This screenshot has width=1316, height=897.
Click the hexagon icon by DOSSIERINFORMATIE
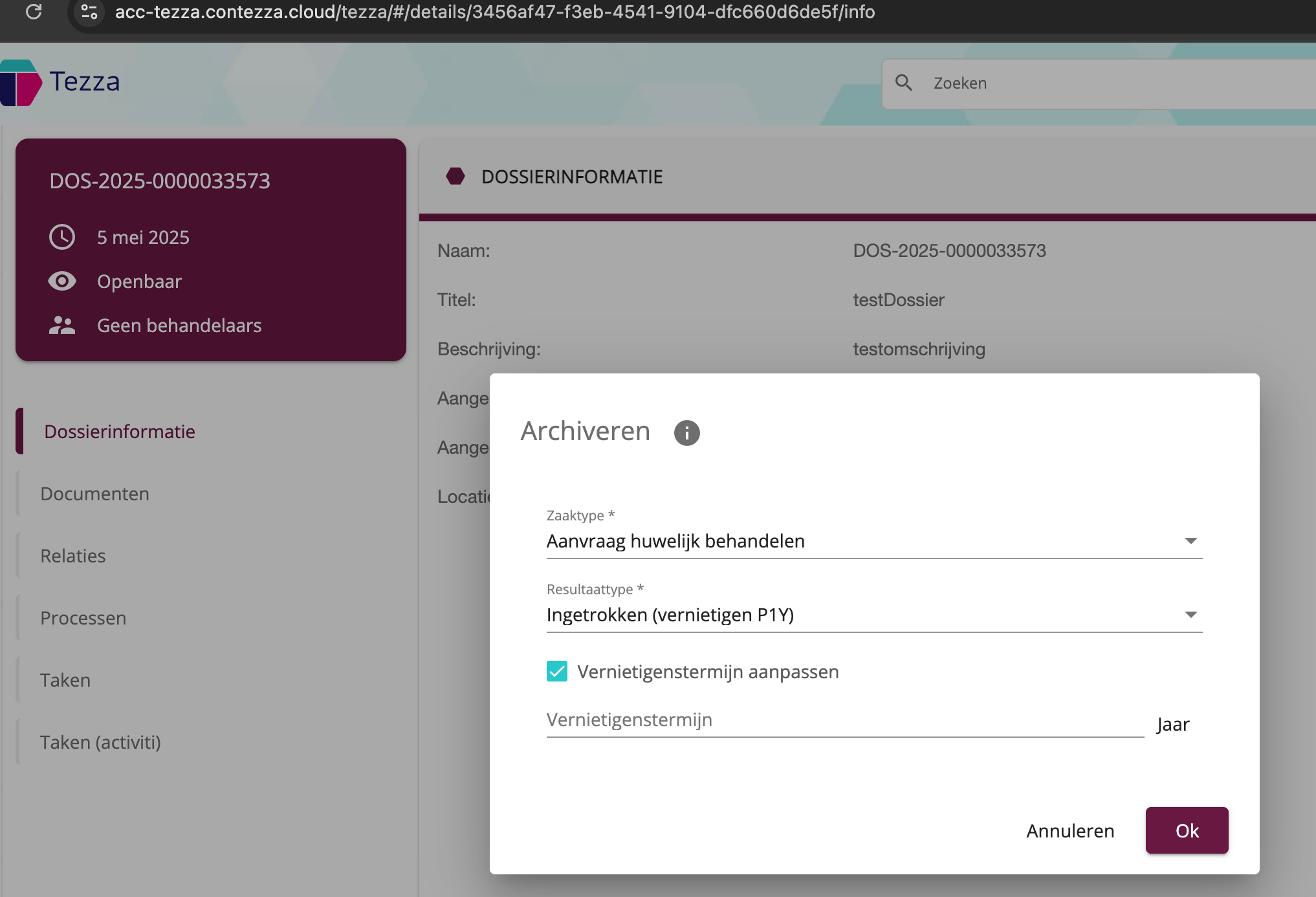point(455,177)
